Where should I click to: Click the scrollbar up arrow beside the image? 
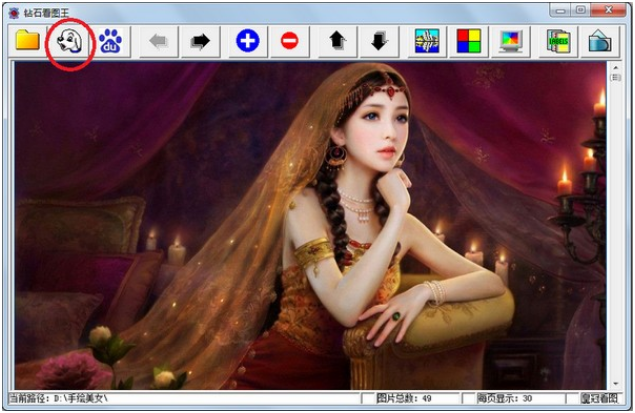[615, 69]
